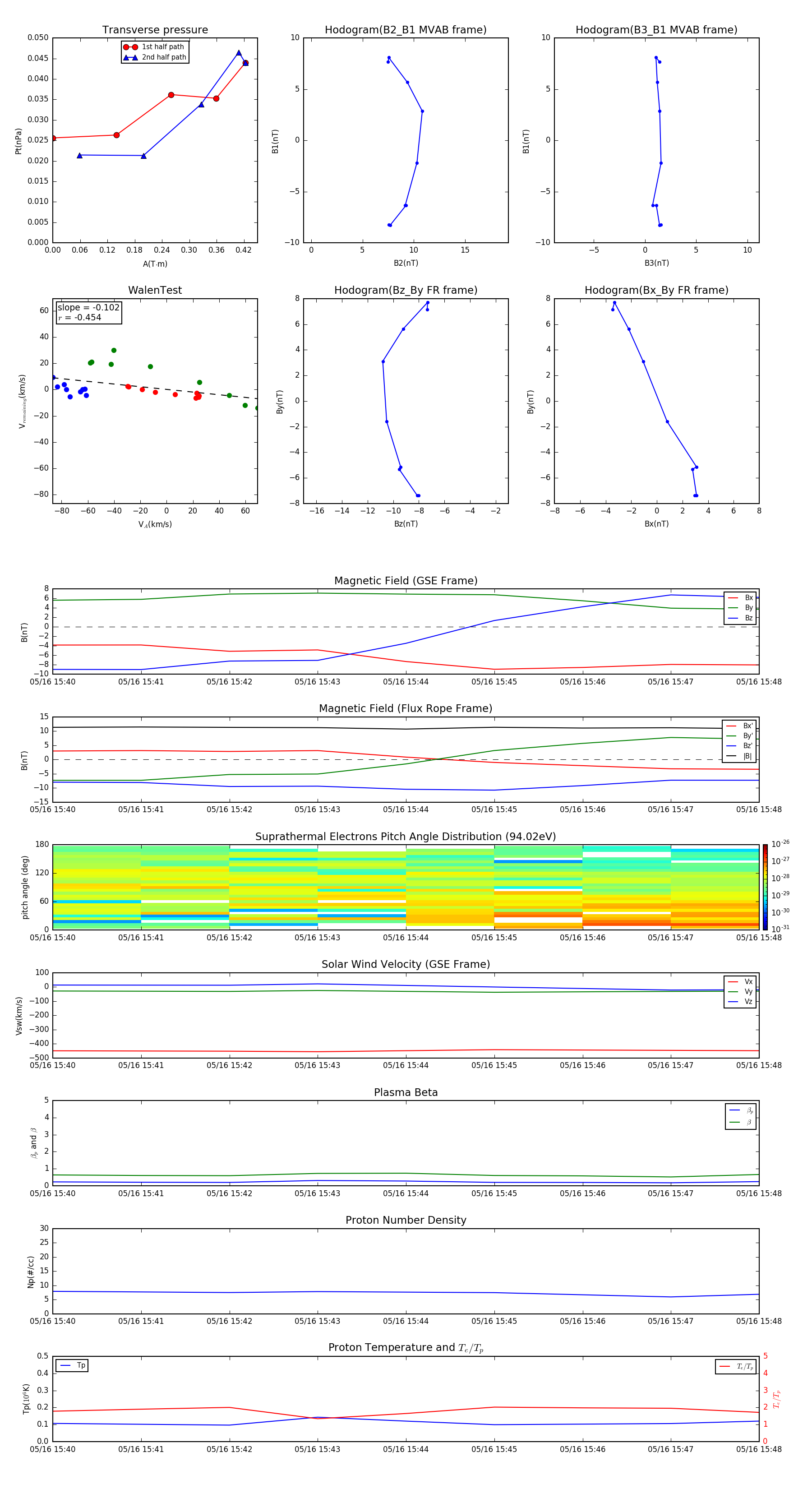The image size is (812, 1489).
Task: Click the "Bz(nT)" x-axis label
Action: 406,524
